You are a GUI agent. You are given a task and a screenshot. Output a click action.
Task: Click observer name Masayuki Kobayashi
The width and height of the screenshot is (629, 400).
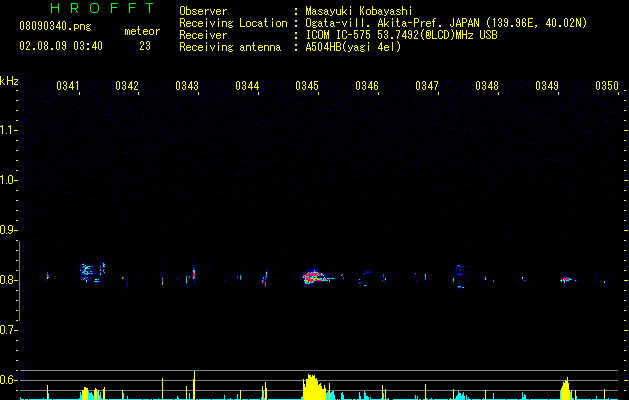pyautogui.click(x=359, y=11)
